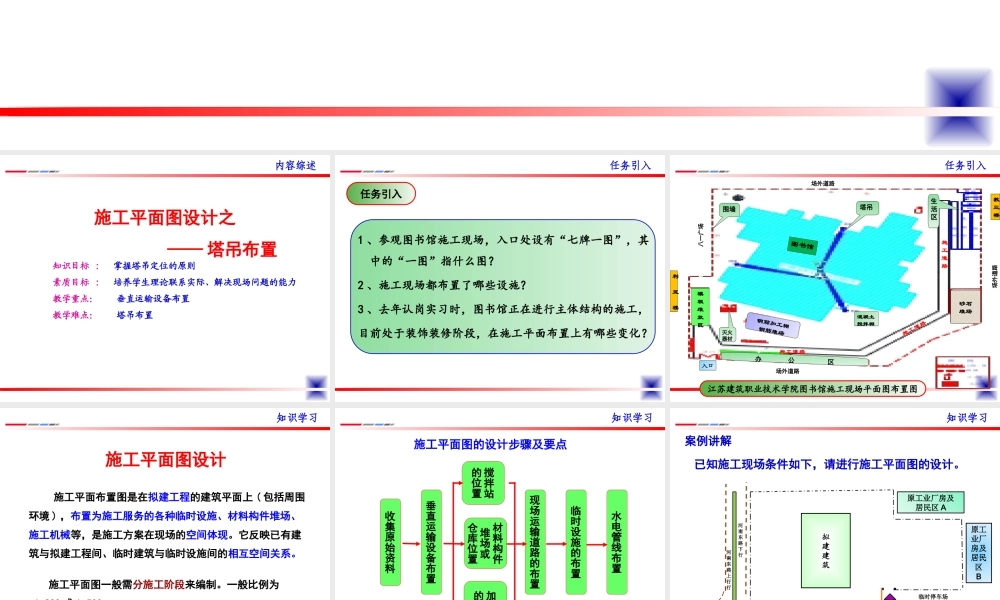The height and width of the screenshot is (600, 1000).
Task: Click the 图墙 callout on site plan
Action: [729, 209]
